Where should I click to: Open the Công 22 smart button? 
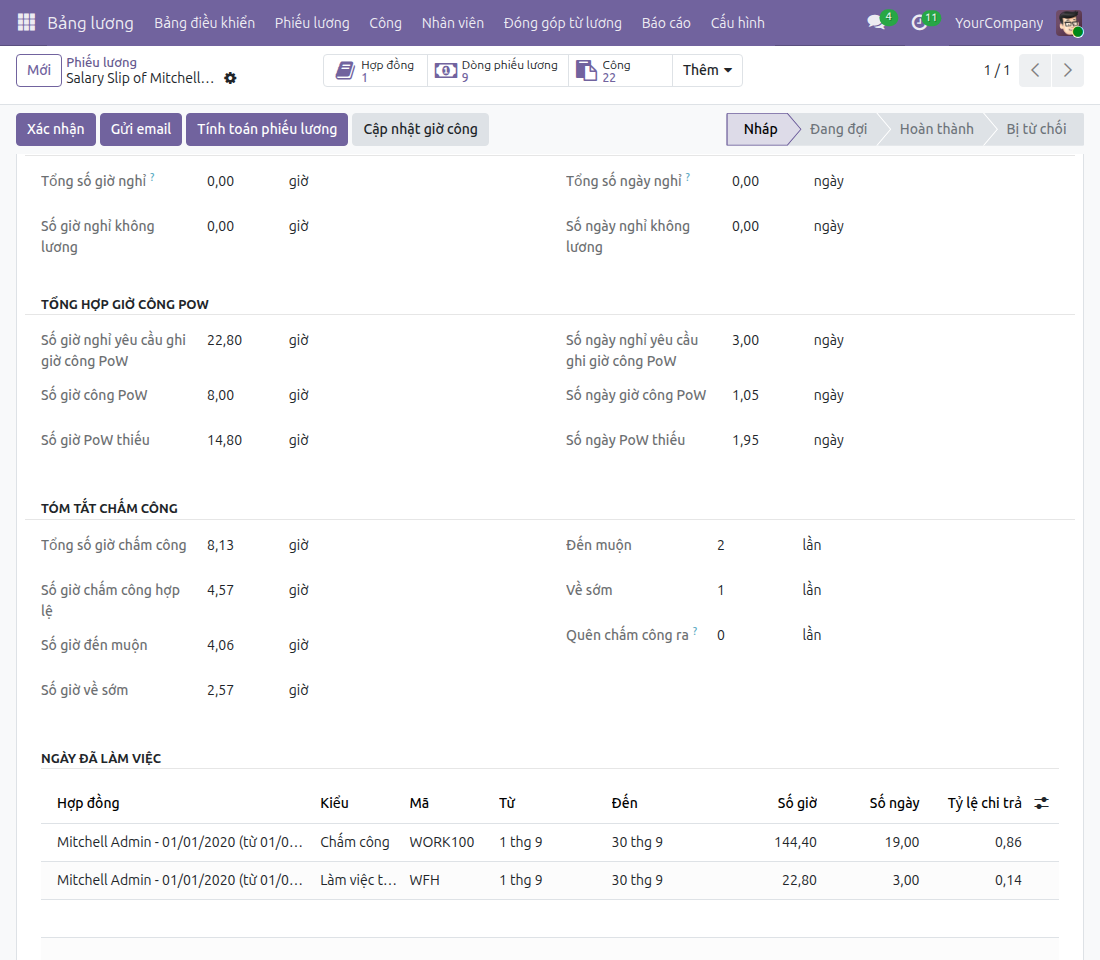coord(620,70)
